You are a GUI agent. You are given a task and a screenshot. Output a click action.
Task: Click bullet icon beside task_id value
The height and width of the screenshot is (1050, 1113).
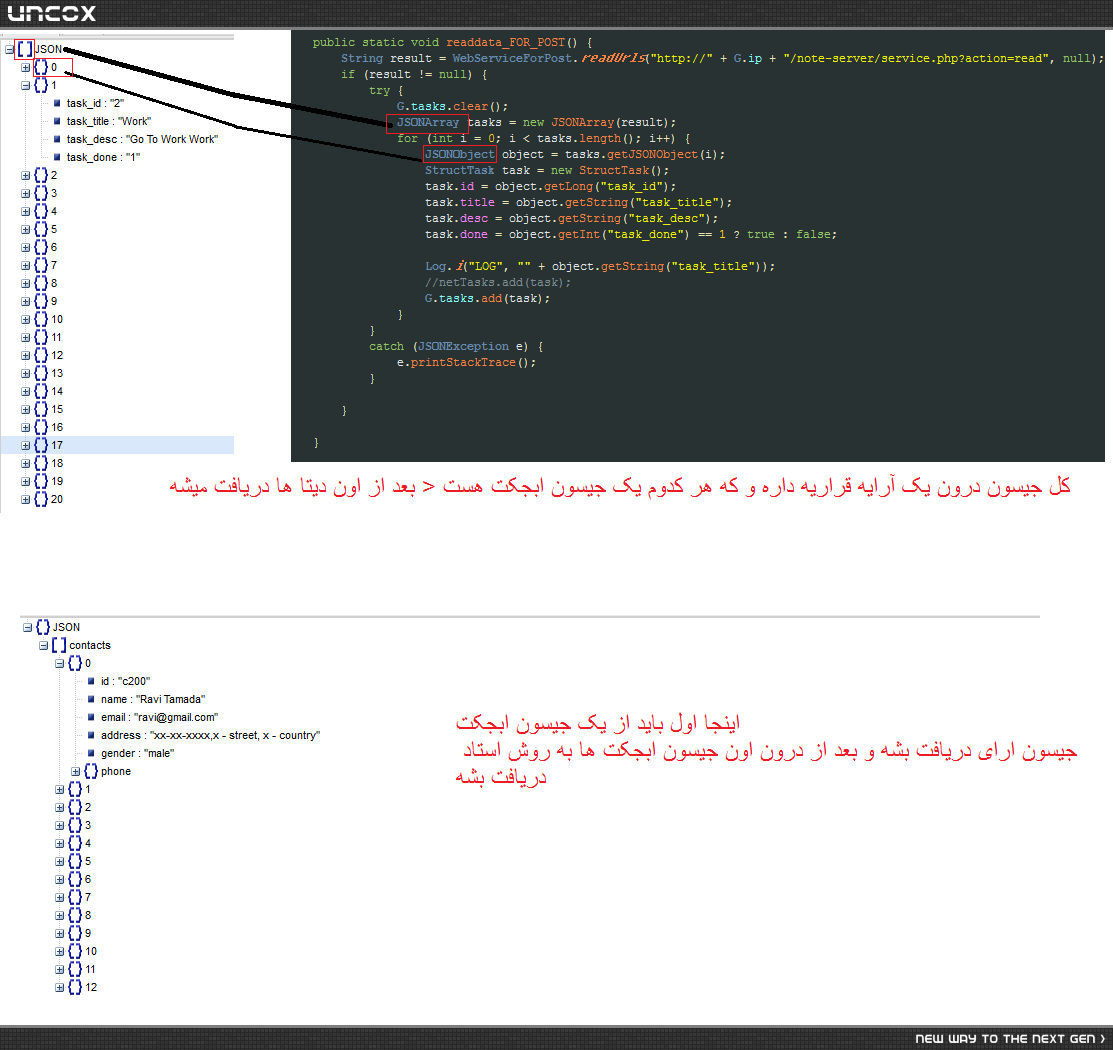click(57, 103)
